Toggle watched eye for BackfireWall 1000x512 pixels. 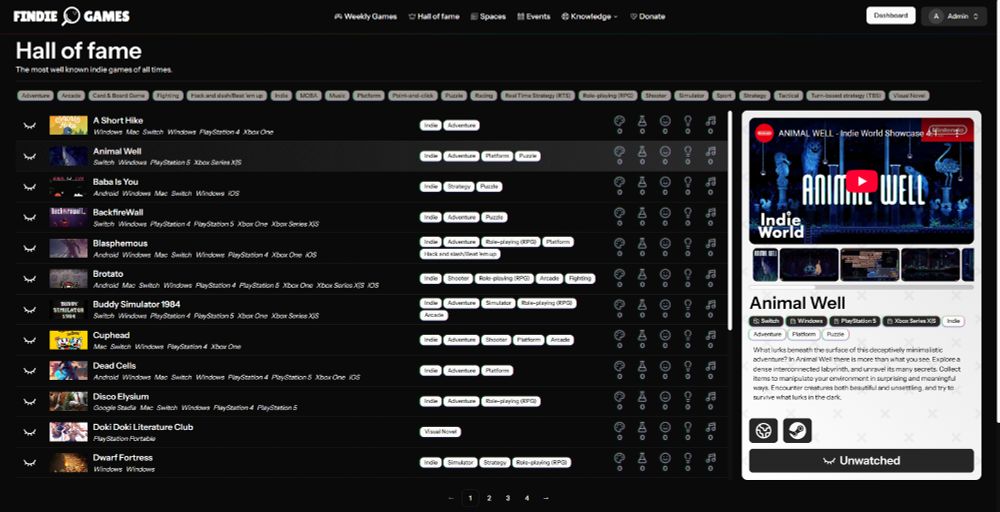(x=29, y=217)
